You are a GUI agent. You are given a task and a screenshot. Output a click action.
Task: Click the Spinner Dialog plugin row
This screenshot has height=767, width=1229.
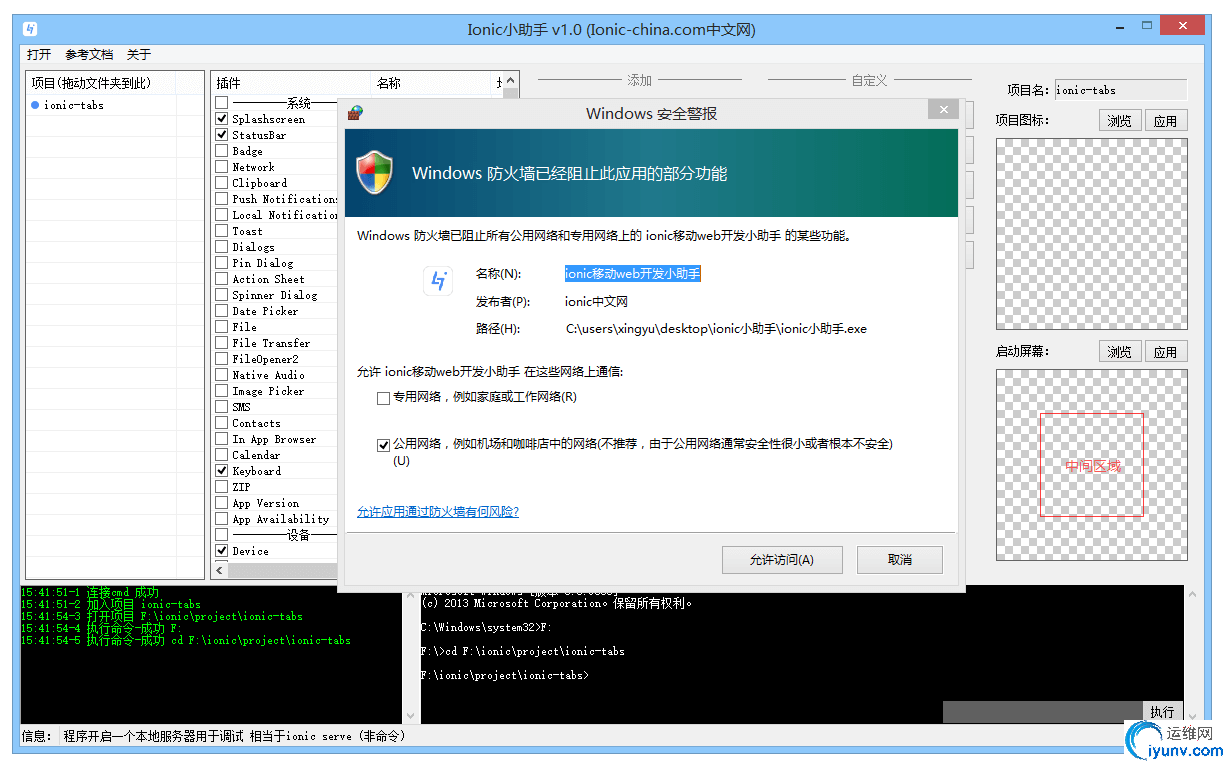(x=276, y=295)
